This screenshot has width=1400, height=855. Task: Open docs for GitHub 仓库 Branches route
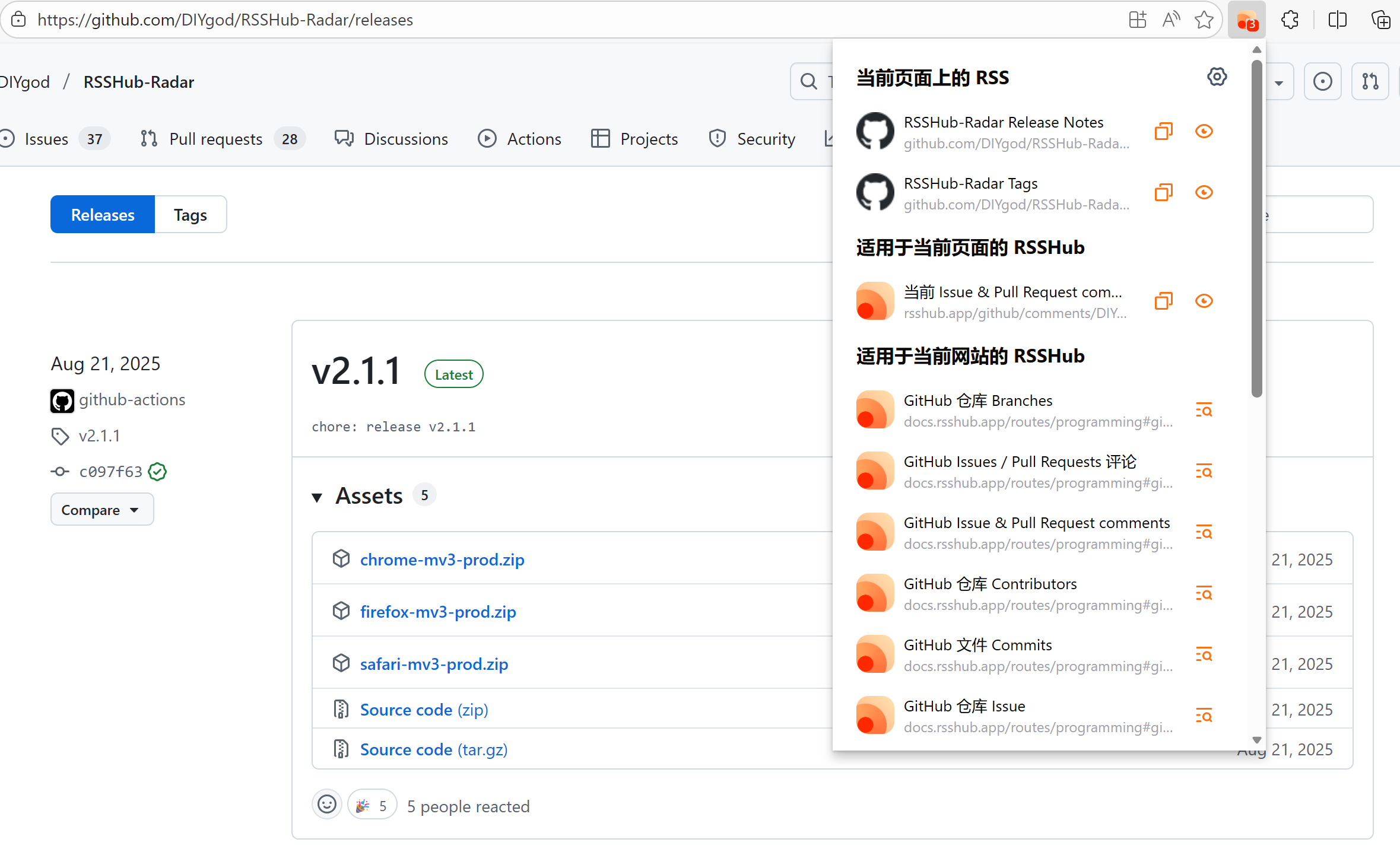[1204, 410]
